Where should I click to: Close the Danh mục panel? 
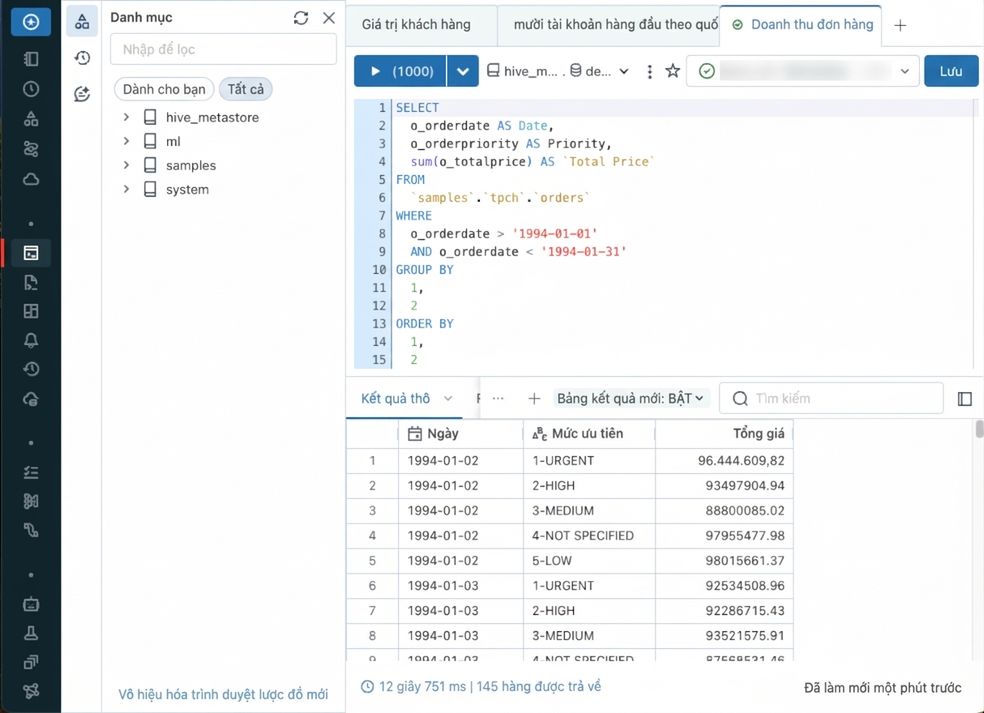(329, 18)
